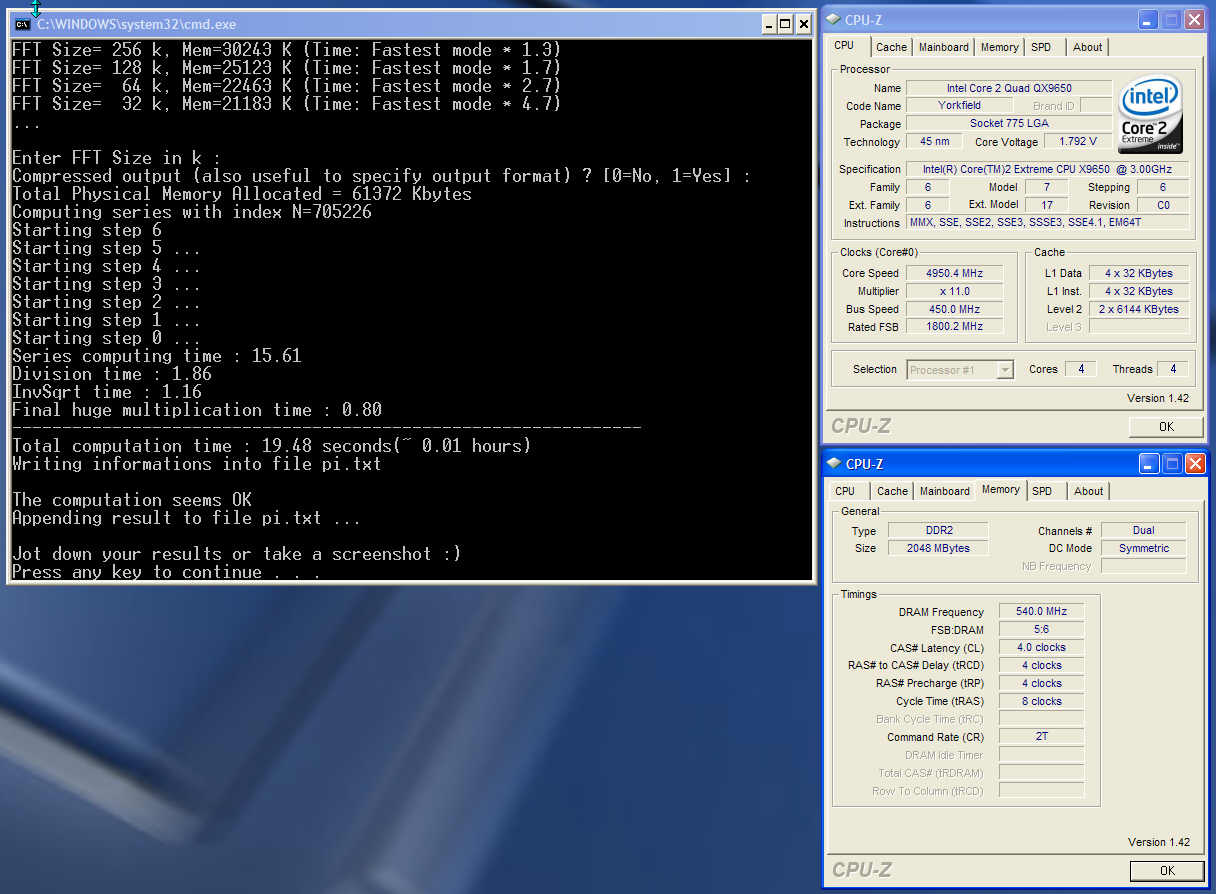Viewport: 1216px width, 894px height.
Task: Open Cache tab in bottom CPU-Z window
Action: [x=892, y=491]
